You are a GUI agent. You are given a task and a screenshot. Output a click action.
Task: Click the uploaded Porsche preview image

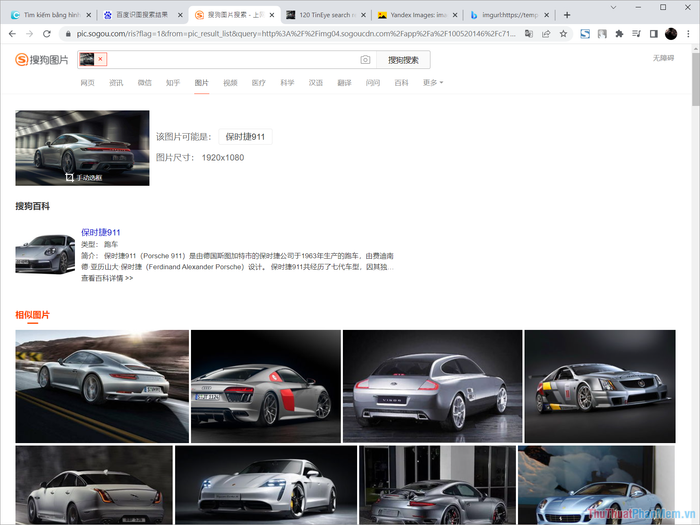82,148
